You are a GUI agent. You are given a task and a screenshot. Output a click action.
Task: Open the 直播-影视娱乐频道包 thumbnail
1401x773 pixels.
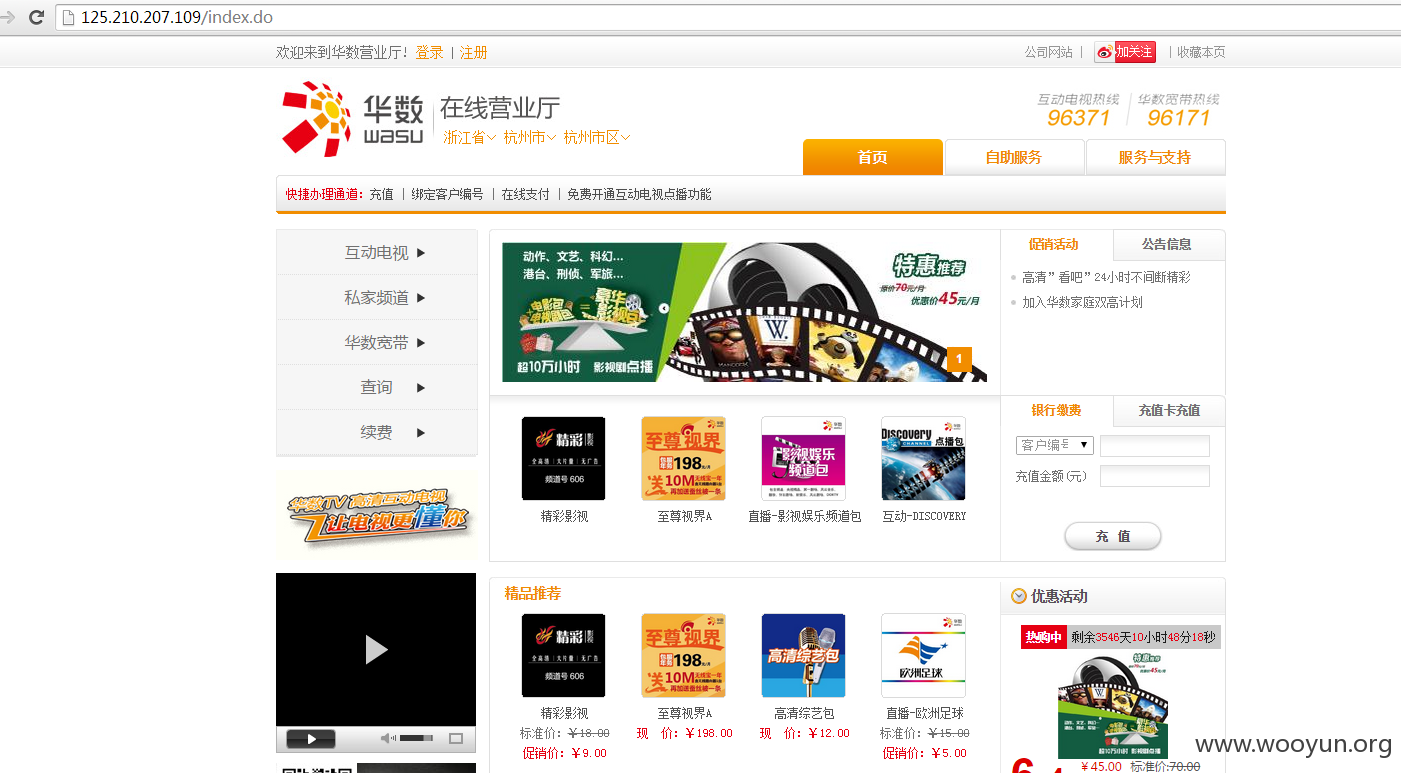(x=803, y=458)
